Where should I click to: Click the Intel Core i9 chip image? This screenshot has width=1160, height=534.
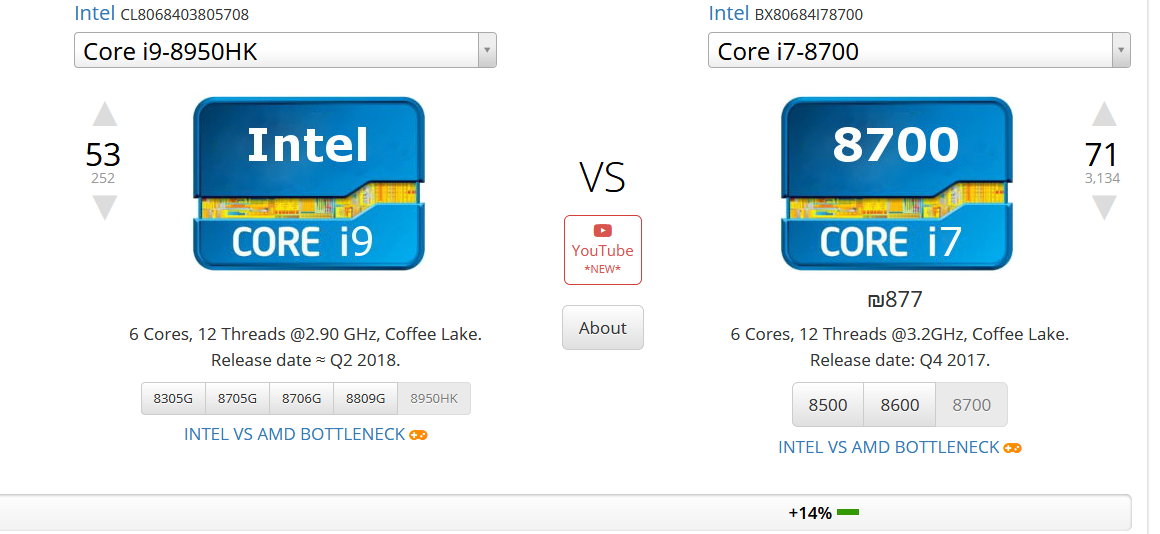click(308, 183)
